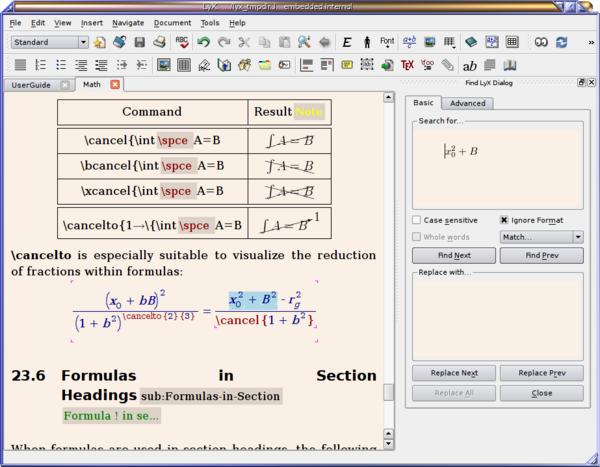
Task: Click the Undo arrow icon
Action: click(203, 42)
